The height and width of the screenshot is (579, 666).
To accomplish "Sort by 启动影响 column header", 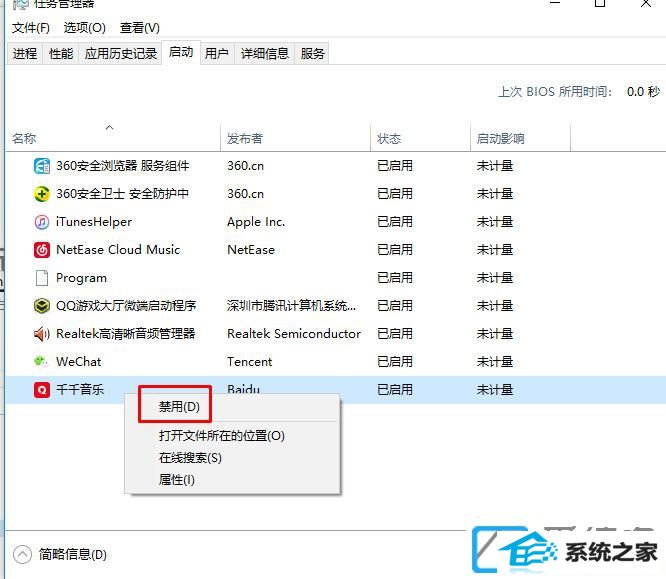I will point(500,138).
